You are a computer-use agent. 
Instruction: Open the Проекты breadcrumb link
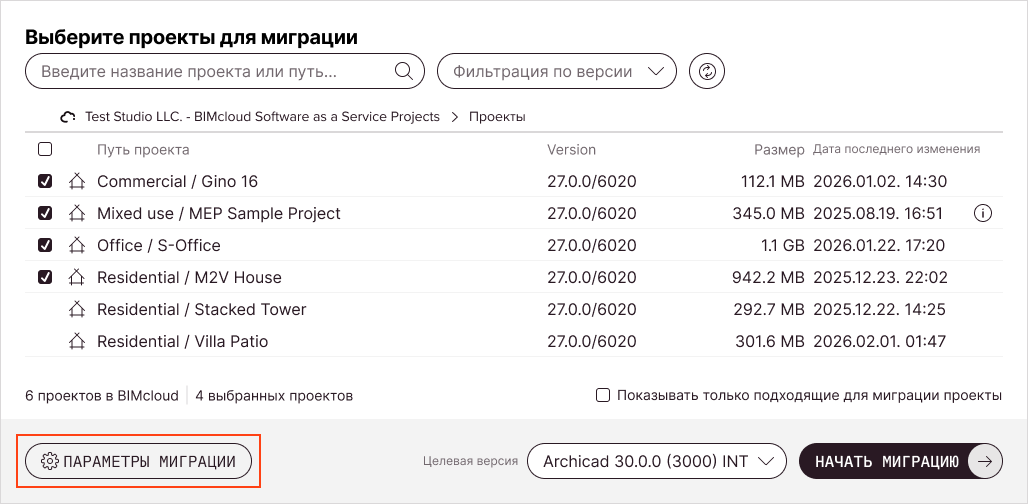(497, 117)
